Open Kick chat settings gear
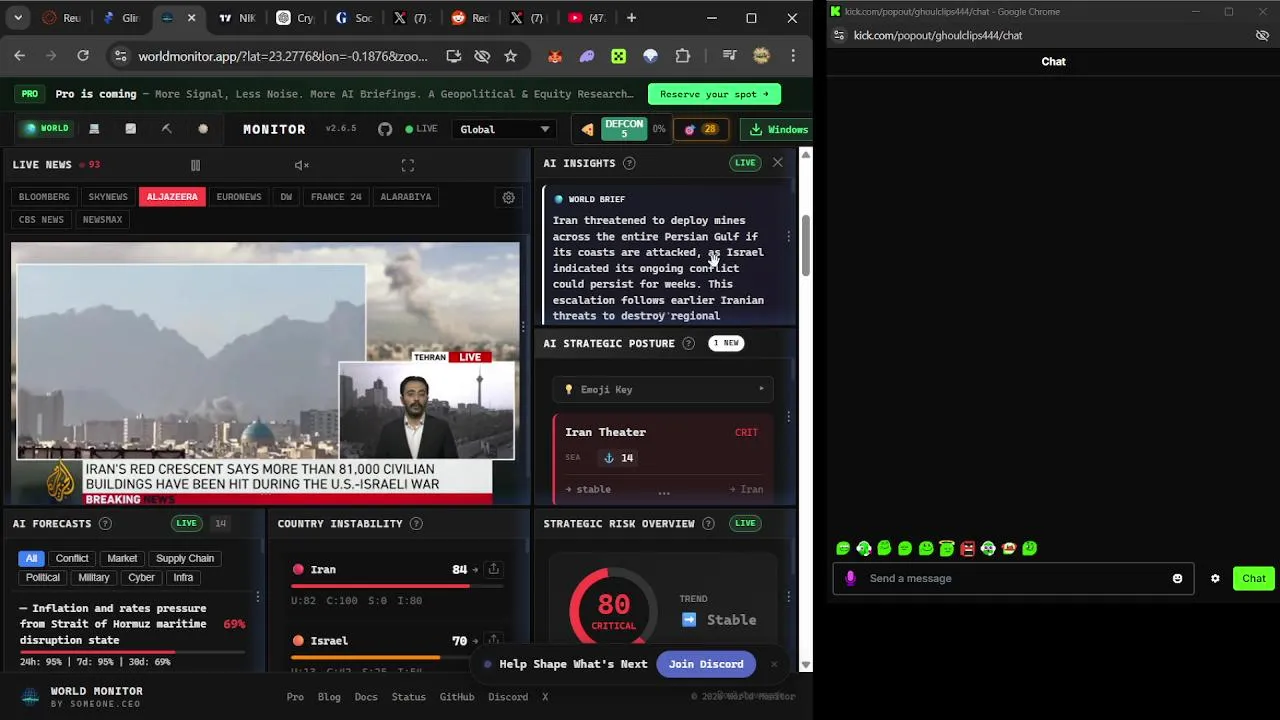This screenshot has width=1280, height=720. pos(1215,578)
